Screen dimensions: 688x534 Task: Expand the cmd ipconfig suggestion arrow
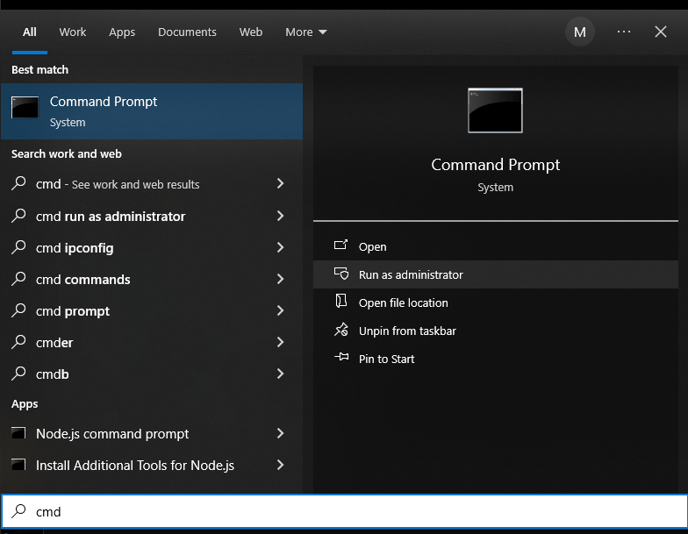pyautogui.click(x=280, y=247)
